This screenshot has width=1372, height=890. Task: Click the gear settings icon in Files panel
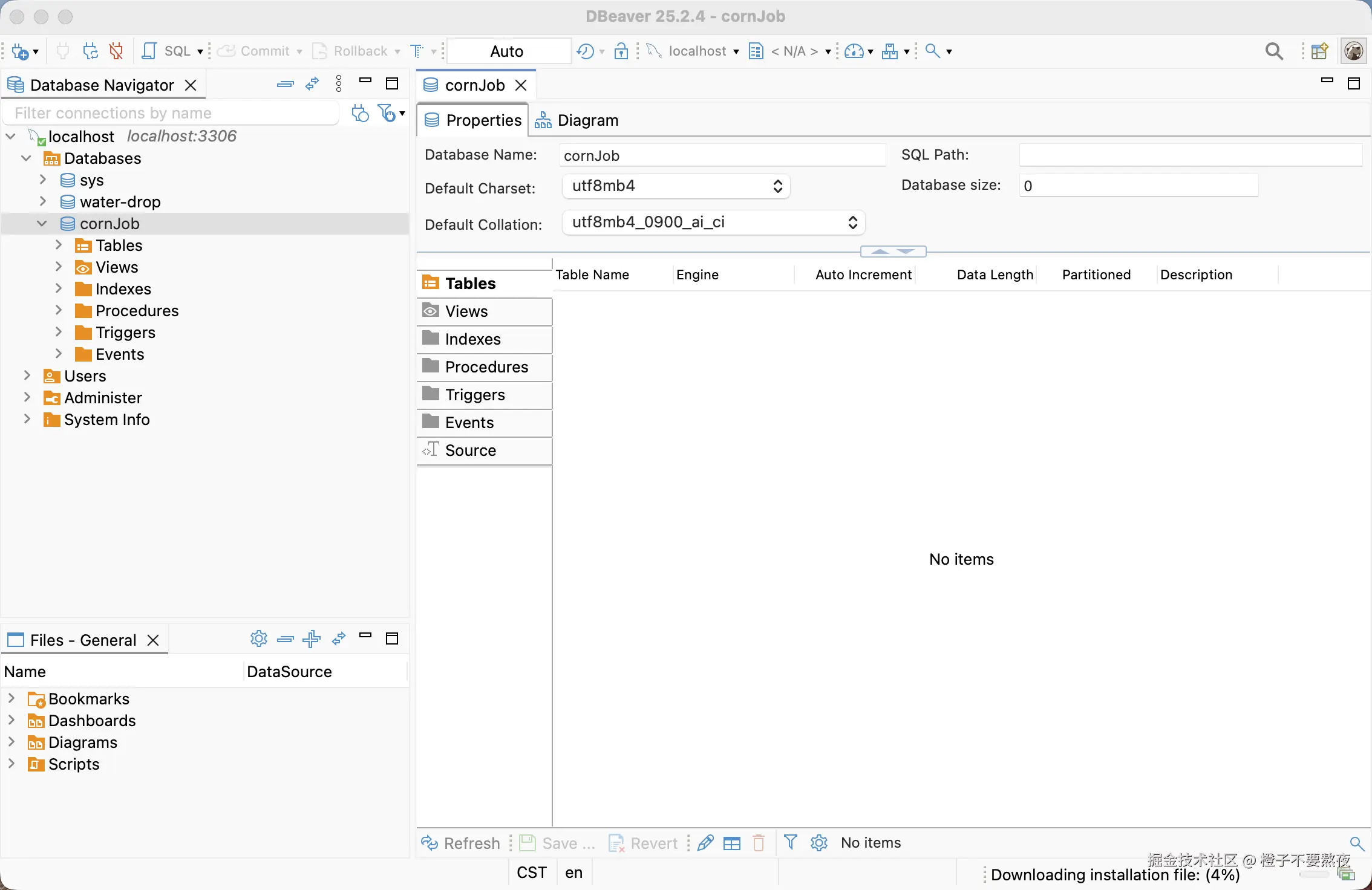coord(258,639)
